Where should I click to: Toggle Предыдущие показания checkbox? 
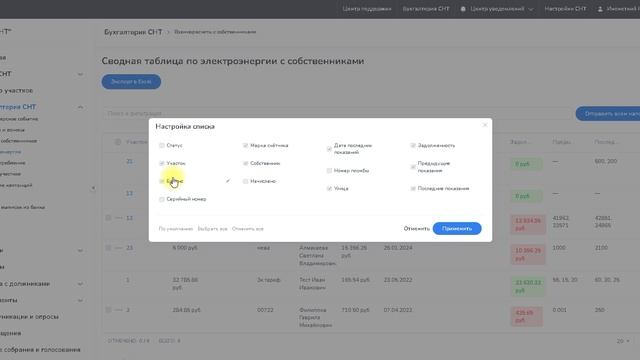click(413, 167)
